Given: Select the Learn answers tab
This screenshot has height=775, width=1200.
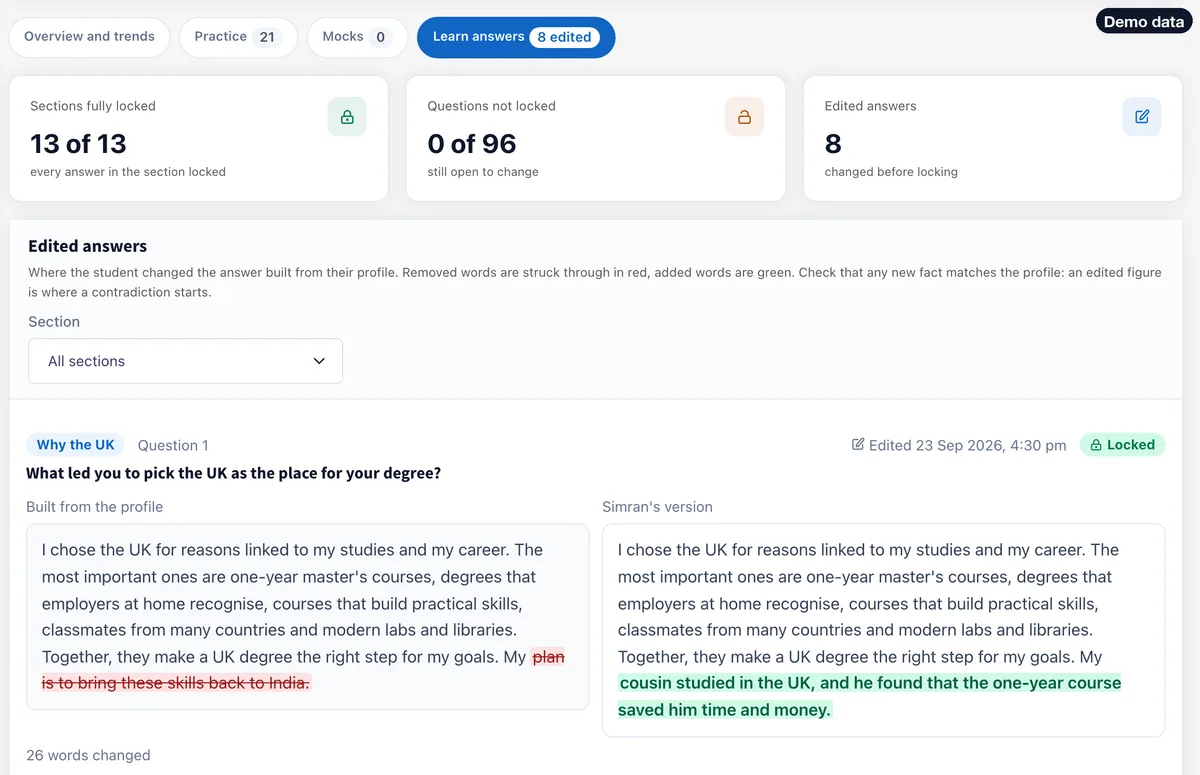Looking at the screenshot, I should (x=515, y=37).
